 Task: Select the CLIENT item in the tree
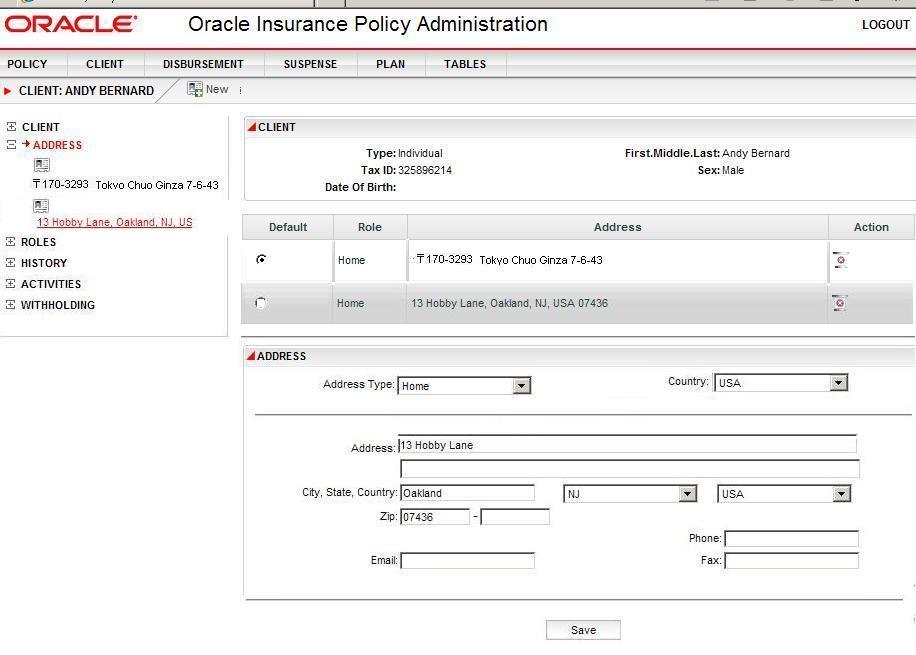point(41,127)
